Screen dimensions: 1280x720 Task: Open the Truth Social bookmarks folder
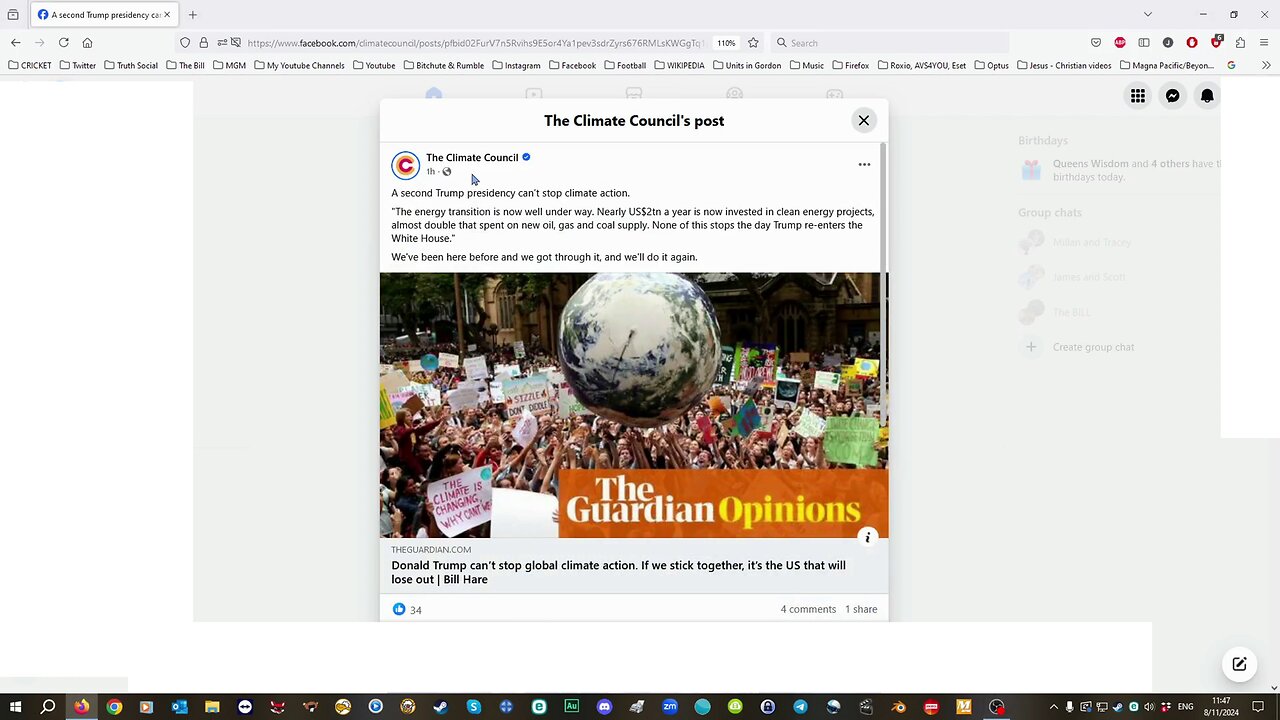tap(131, 66)
